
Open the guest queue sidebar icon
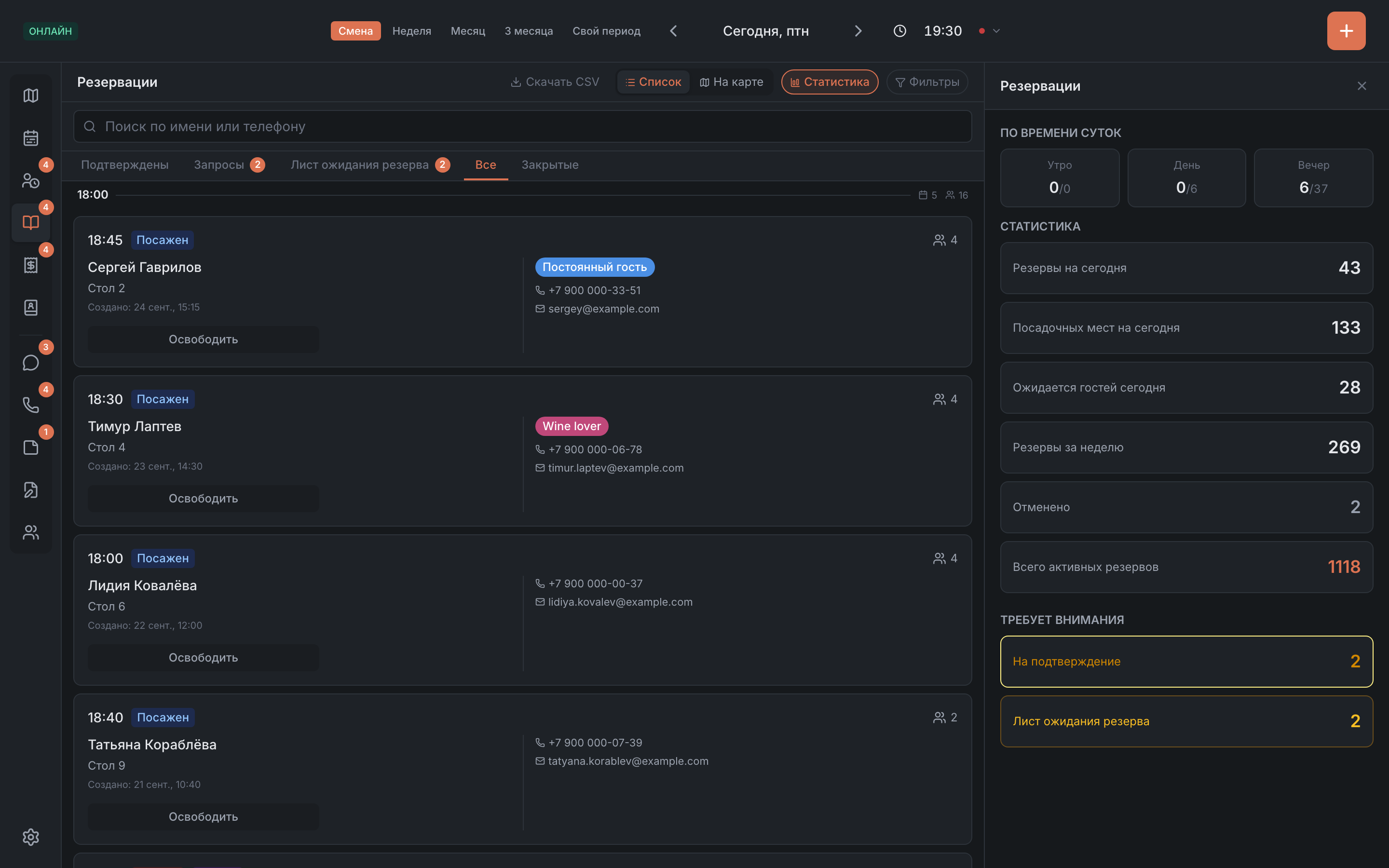(31, 180)
